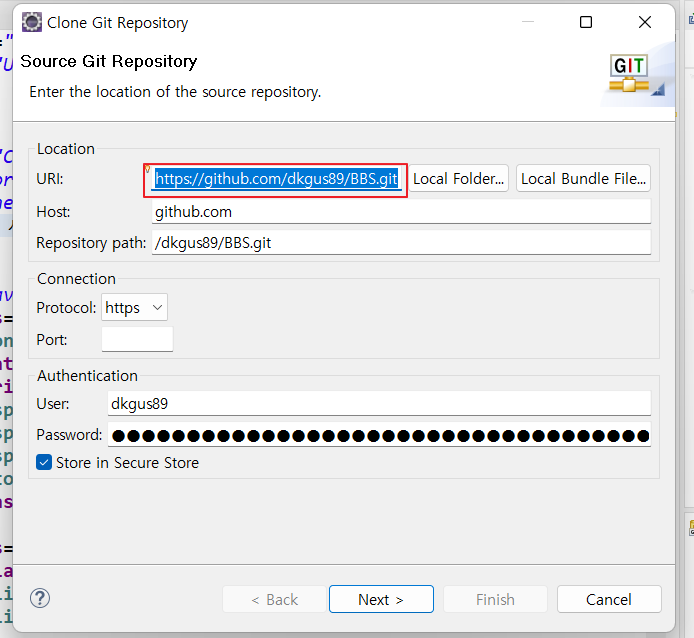Click the Connection group label
The image size is (694, 638).
coord(76,278)
